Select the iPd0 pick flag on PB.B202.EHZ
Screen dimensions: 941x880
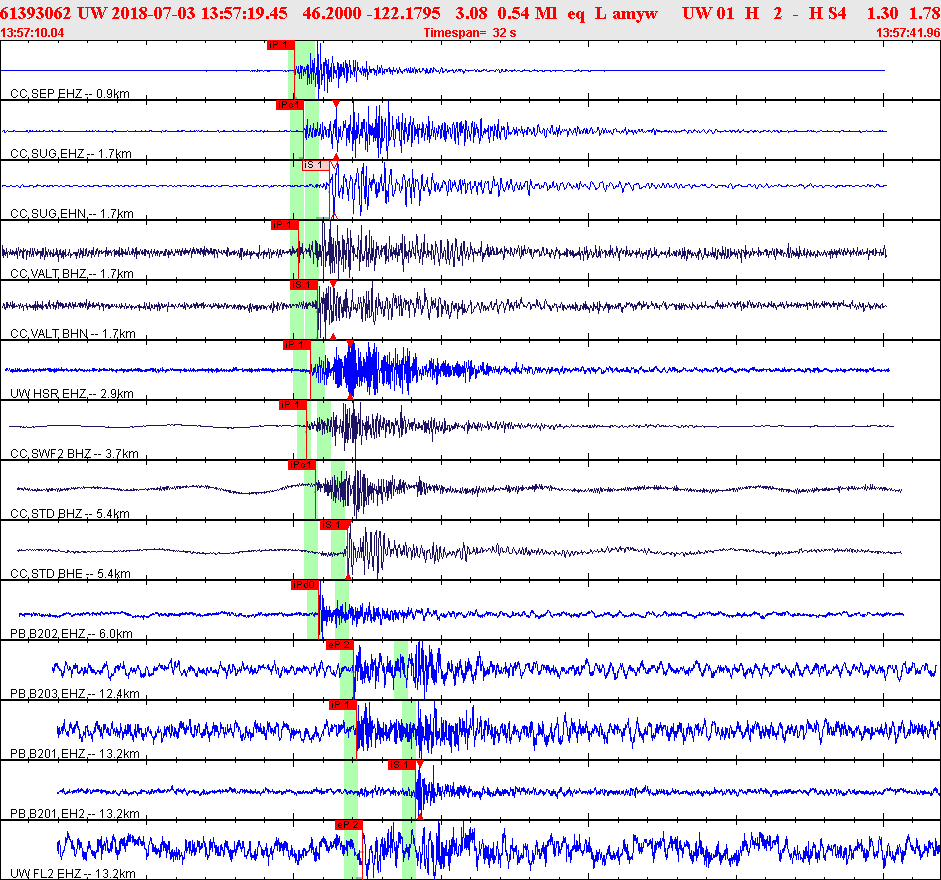pyautogui.click(x=305, y=585)
